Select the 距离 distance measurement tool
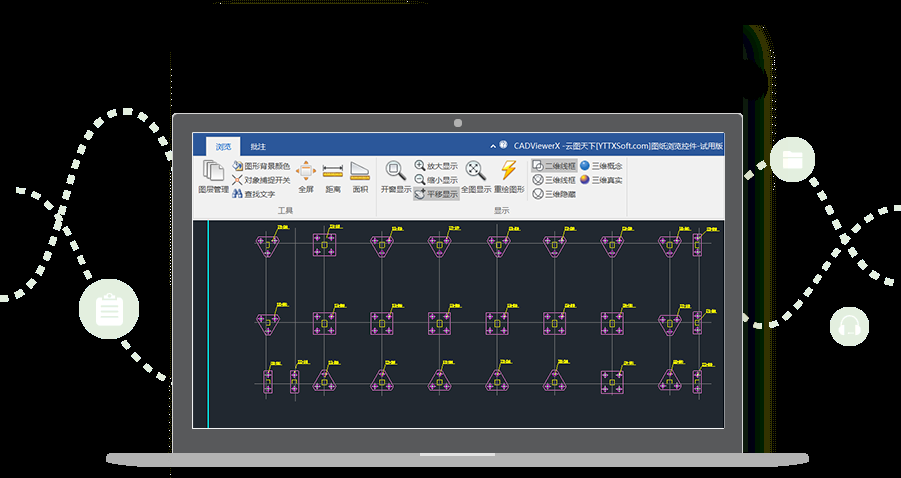Screen dimensions: 901x478 pyautogui.click(x=333, y=176)
